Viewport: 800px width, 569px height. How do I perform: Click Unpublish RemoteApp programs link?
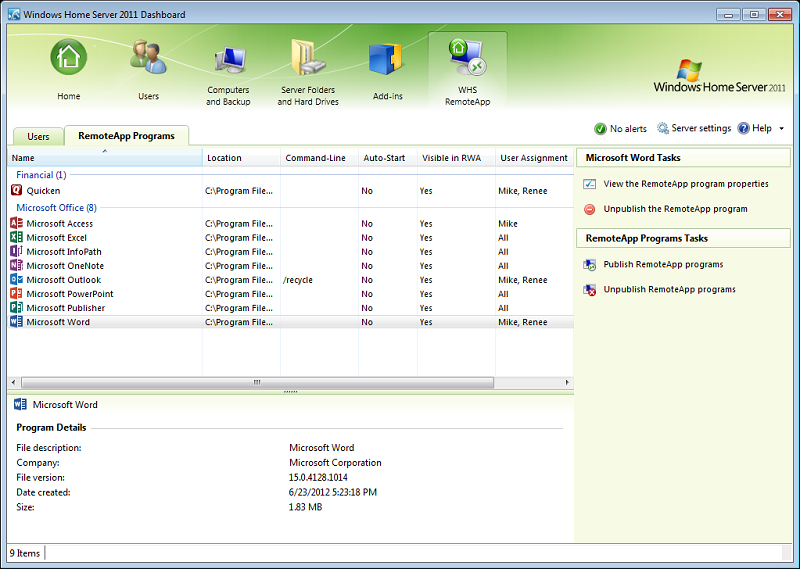coord(669,289)
